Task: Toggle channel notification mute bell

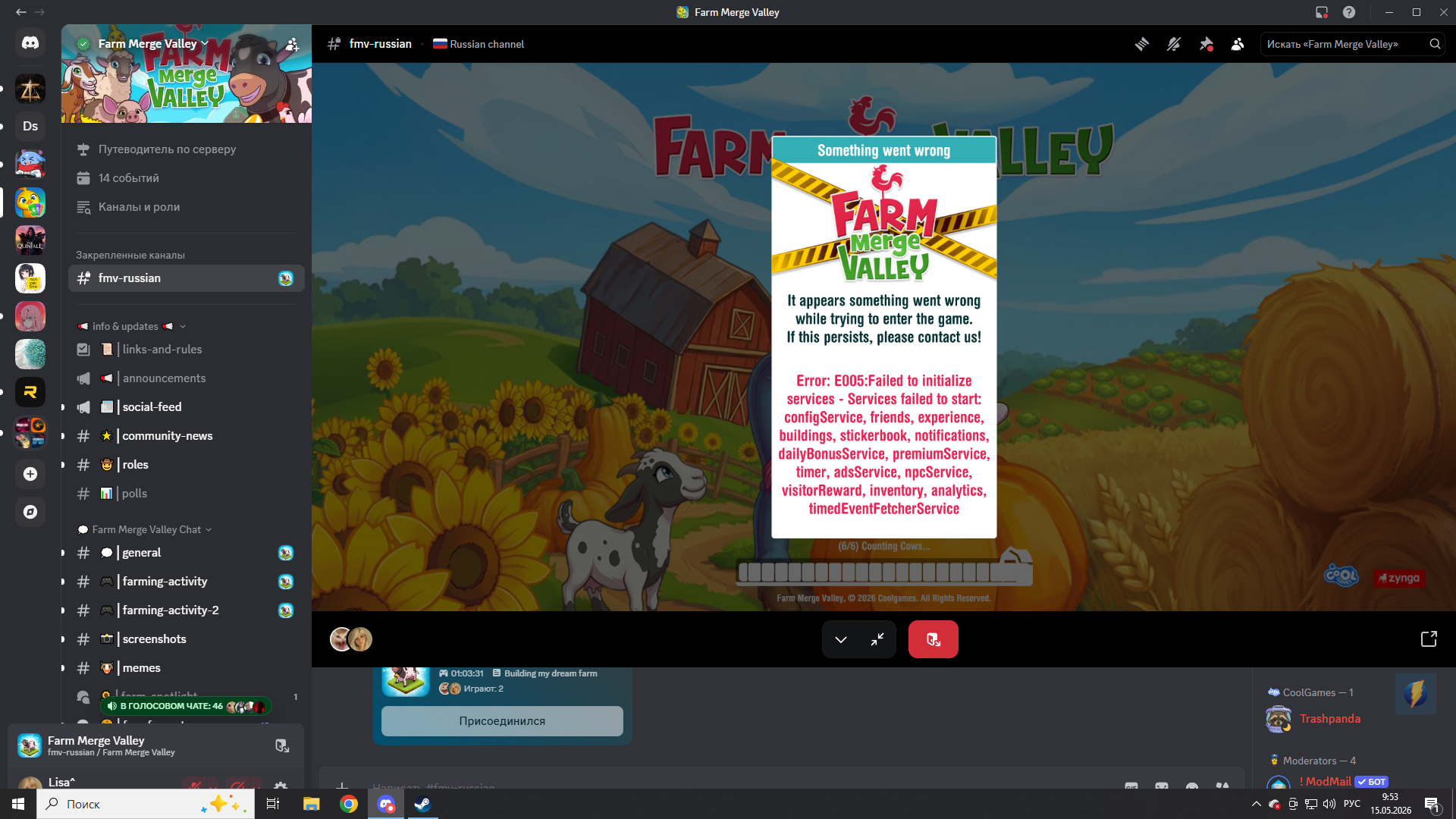Action: click(1174, 44)
